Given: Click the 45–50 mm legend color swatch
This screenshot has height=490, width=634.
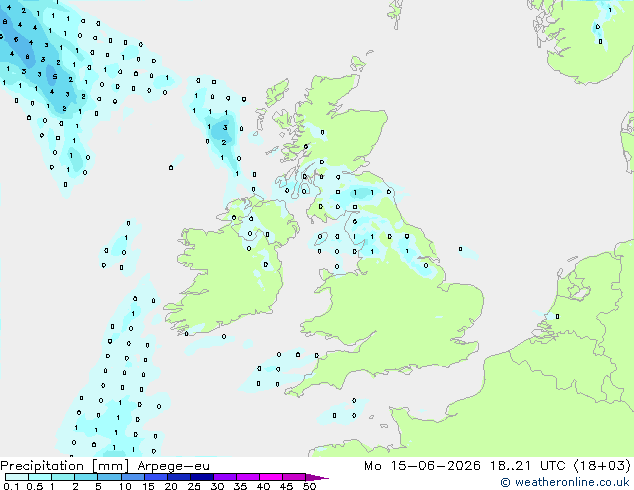Looking at the screenshot, I should click(294, 477).
